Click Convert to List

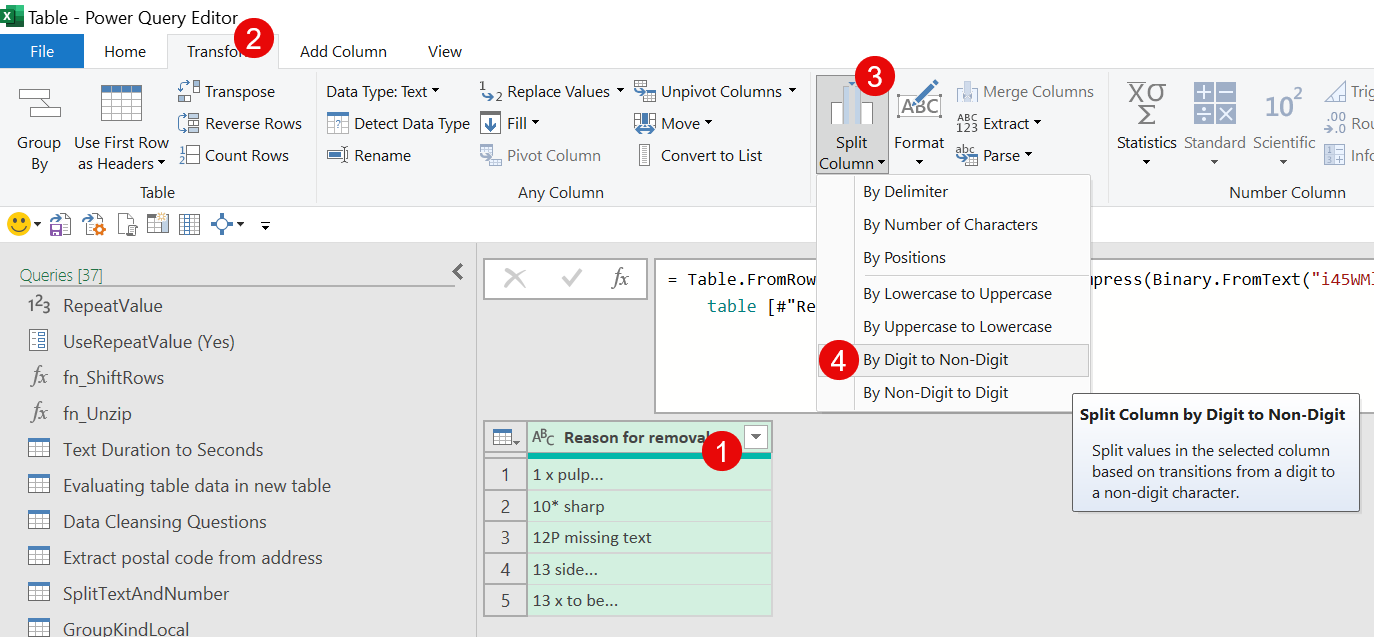point(698,155)
